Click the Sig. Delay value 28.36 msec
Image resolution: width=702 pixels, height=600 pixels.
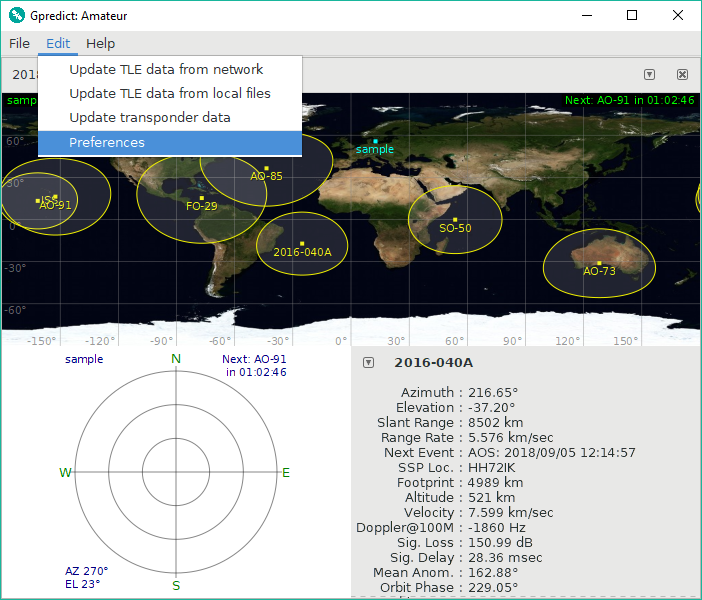[x=505, y=557]
